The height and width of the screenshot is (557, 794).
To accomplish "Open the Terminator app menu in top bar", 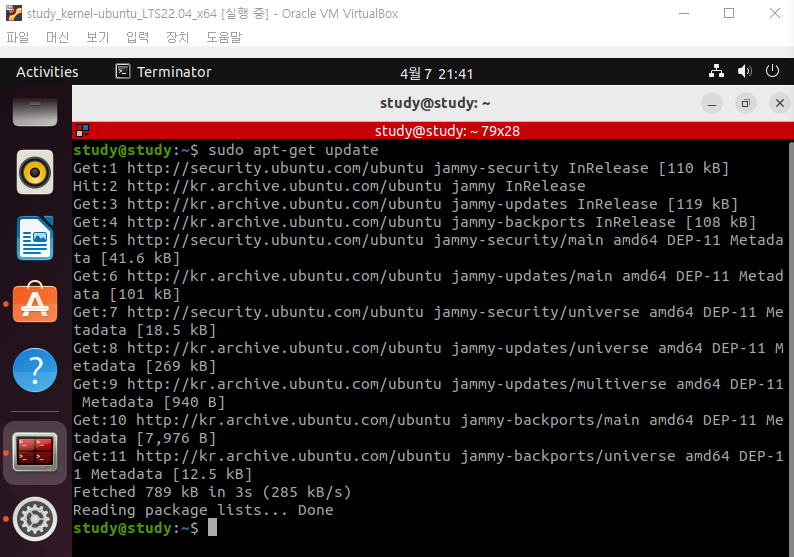I will [163, 72].
